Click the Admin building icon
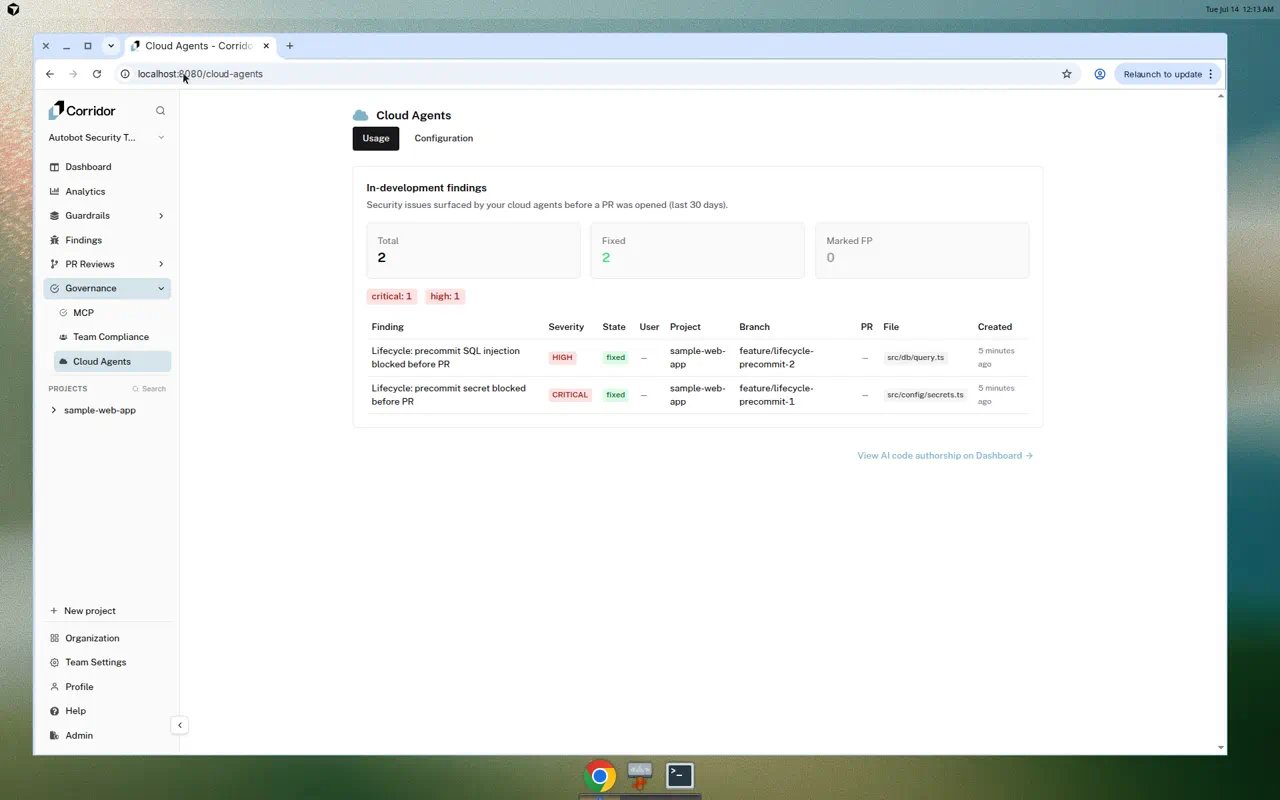 (54, 735)
